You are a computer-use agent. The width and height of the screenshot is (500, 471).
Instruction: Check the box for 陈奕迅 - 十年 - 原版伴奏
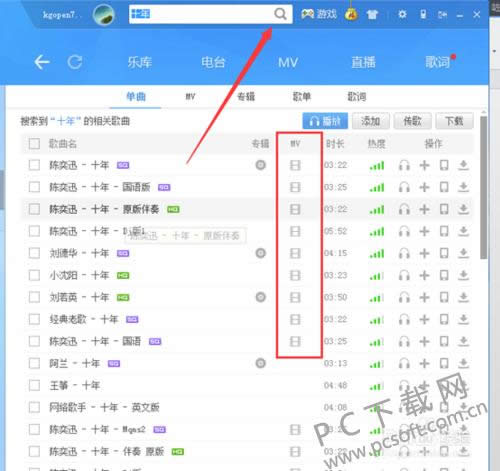pyautogui.click(x=34, y=209)
